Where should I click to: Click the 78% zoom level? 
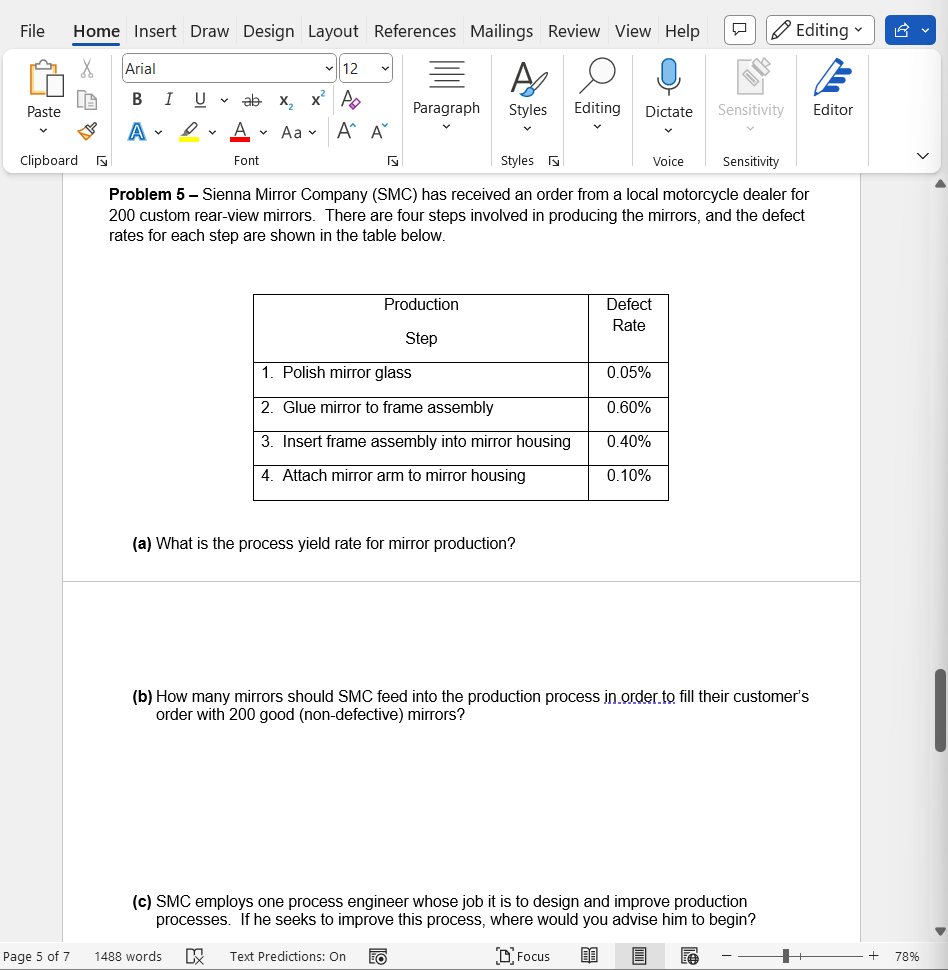[907, 956]
